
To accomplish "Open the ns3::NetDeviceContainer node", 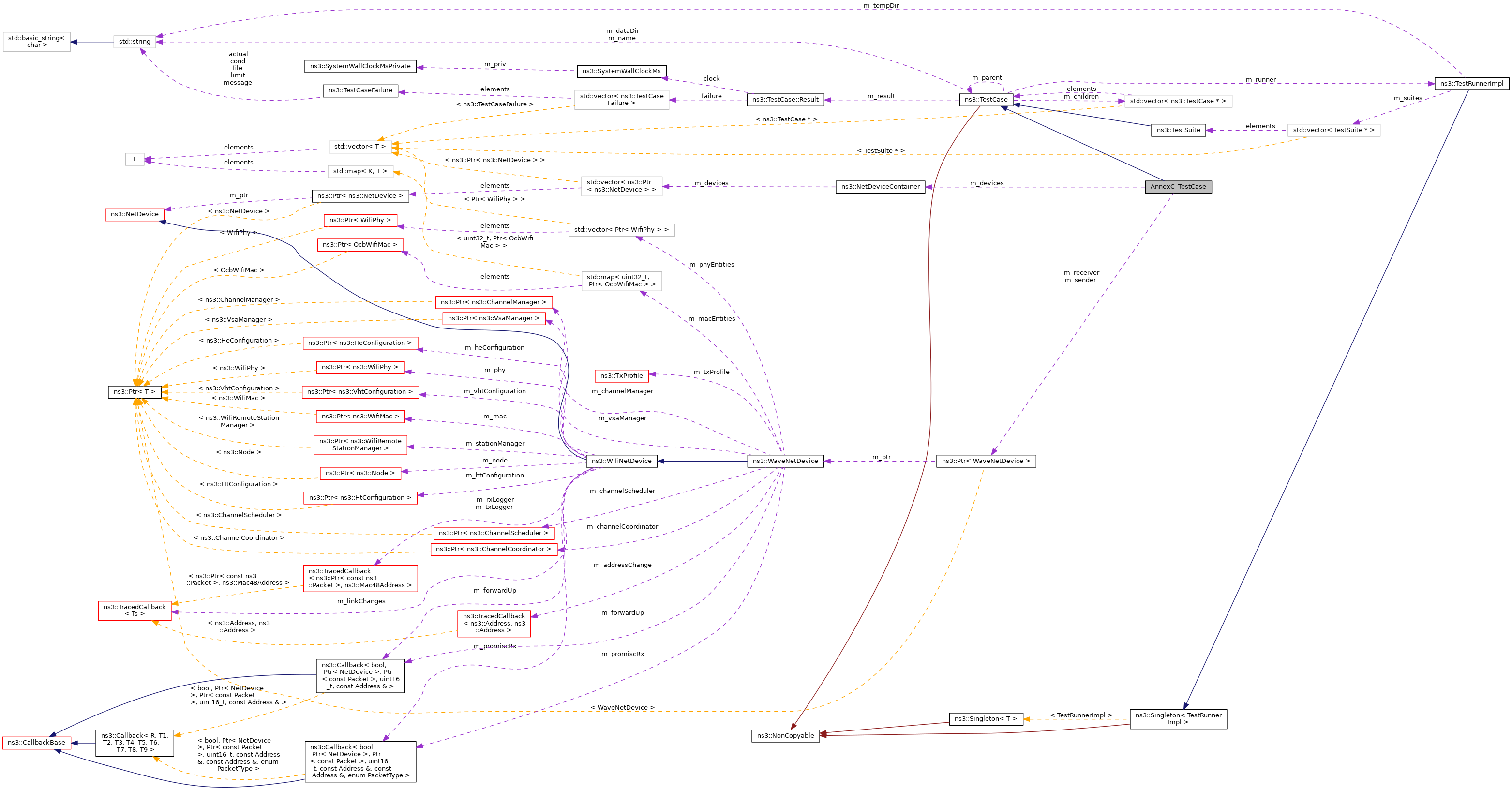I will 881,187.
